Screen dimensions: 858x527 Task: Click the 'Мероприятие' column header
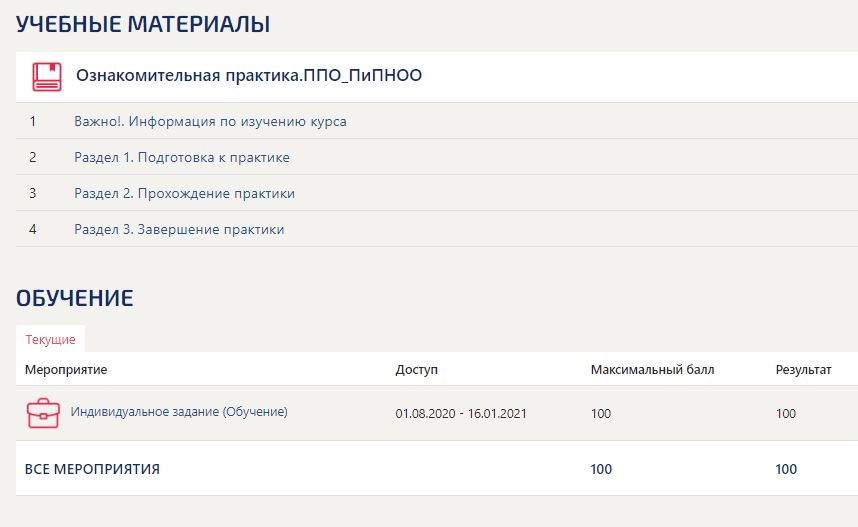coord(66,370)
